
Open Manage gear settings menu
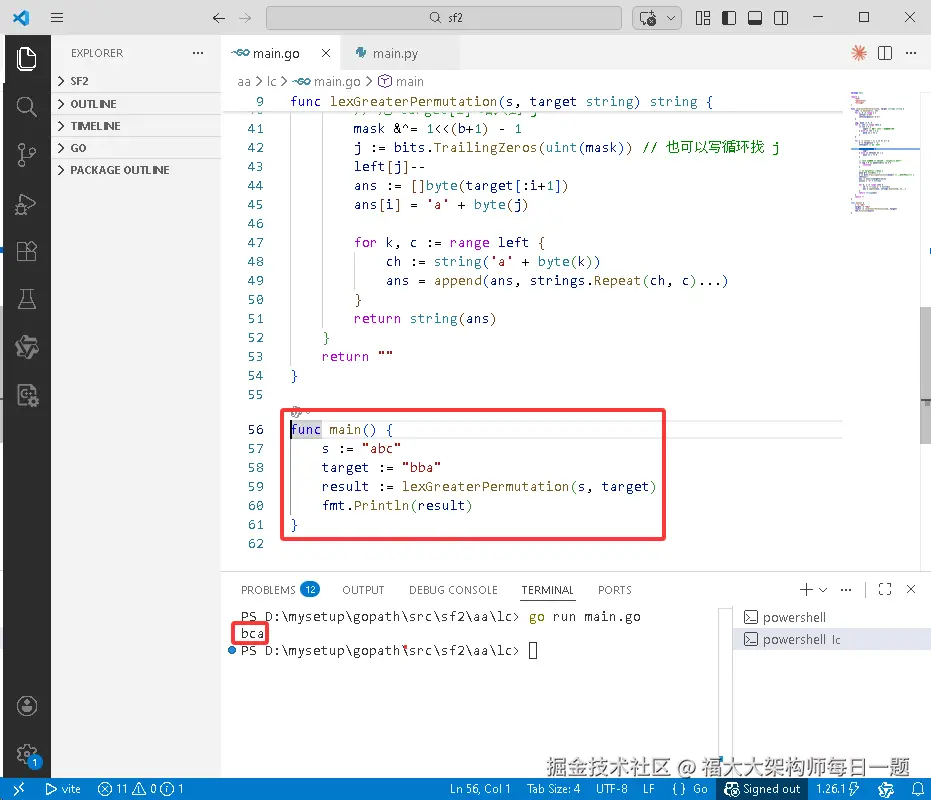coord(26,754)
